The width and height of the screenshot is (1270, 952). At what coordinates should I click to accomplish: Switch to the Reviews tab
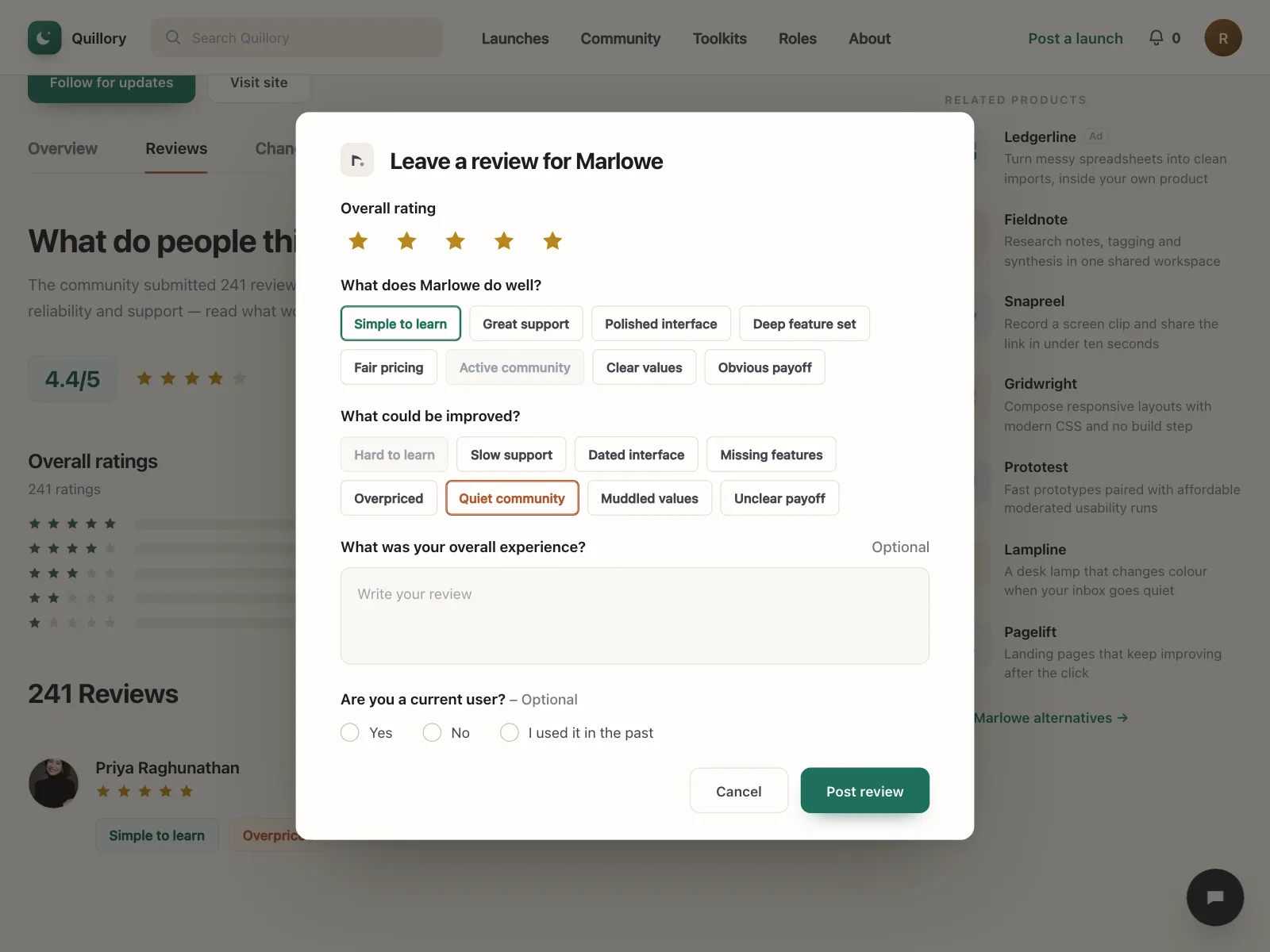click(x=176, y=148)
